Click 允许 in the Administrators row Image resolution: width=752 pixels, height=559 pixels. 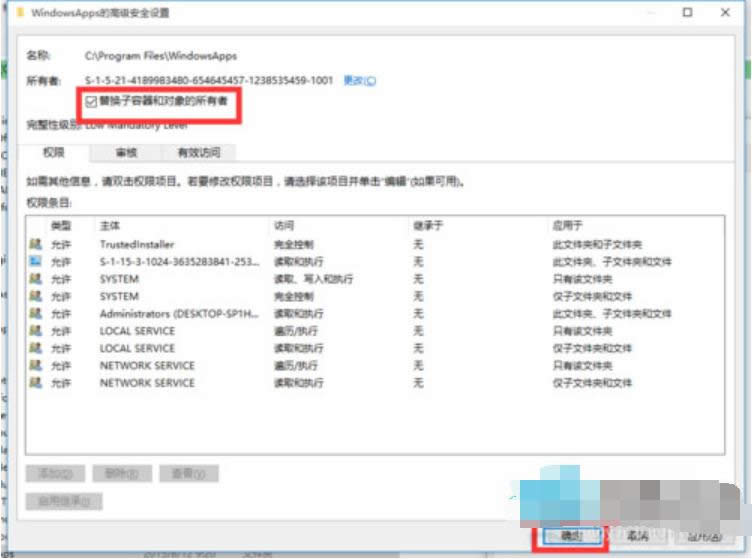tap(61, 314)
